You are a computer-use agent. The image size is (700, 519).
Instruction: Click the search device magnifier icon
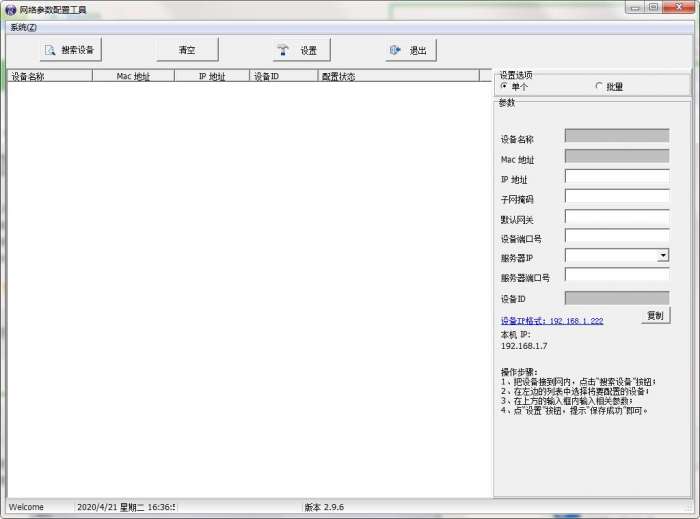click(x=50, y=50)
